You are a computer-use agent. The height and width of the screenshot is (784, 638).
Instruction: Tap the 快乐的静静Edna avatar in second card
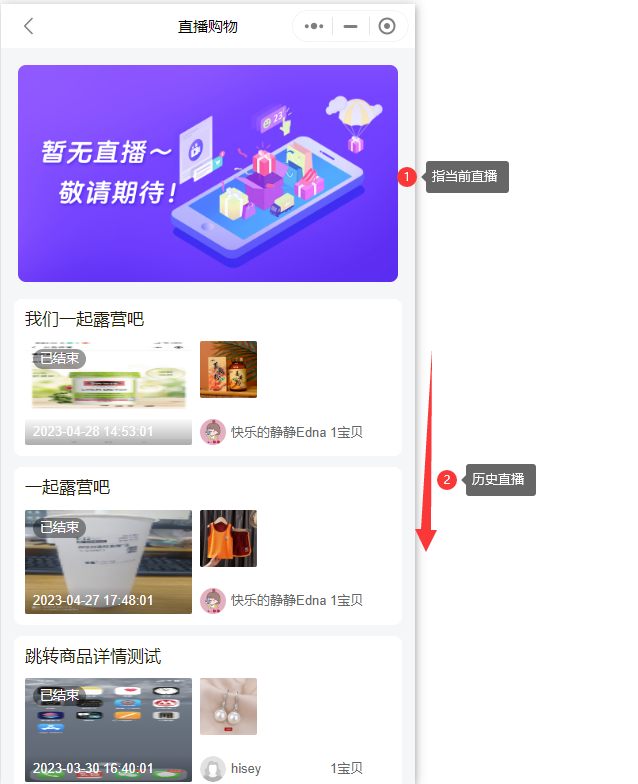[212, 600]
